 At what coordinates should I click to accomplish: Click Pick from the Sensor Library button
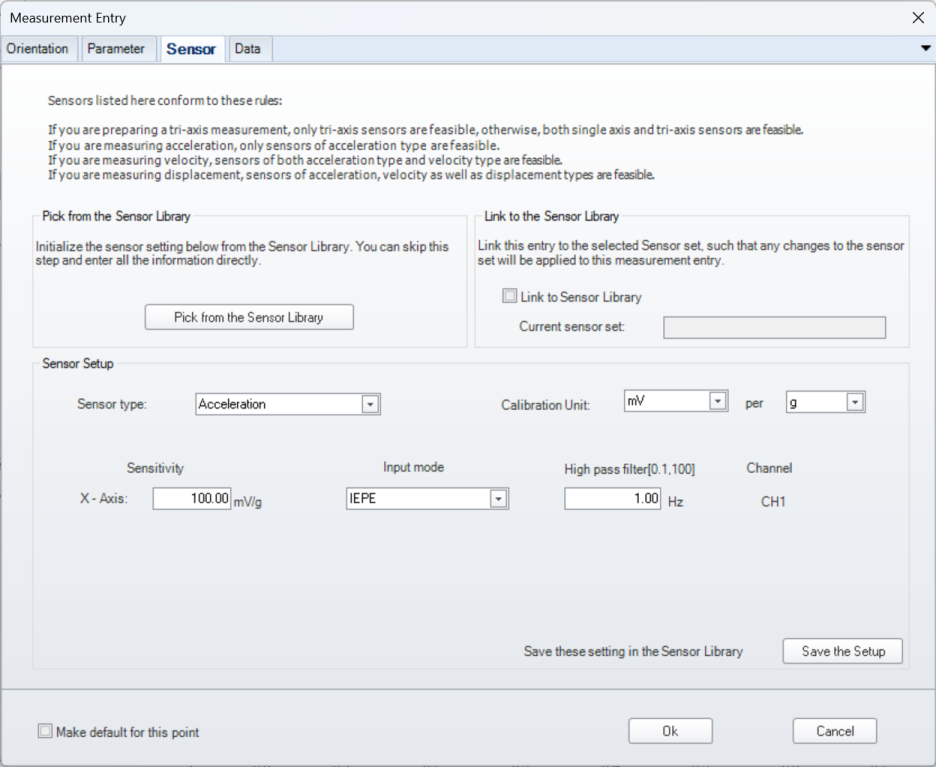point(249,317)
